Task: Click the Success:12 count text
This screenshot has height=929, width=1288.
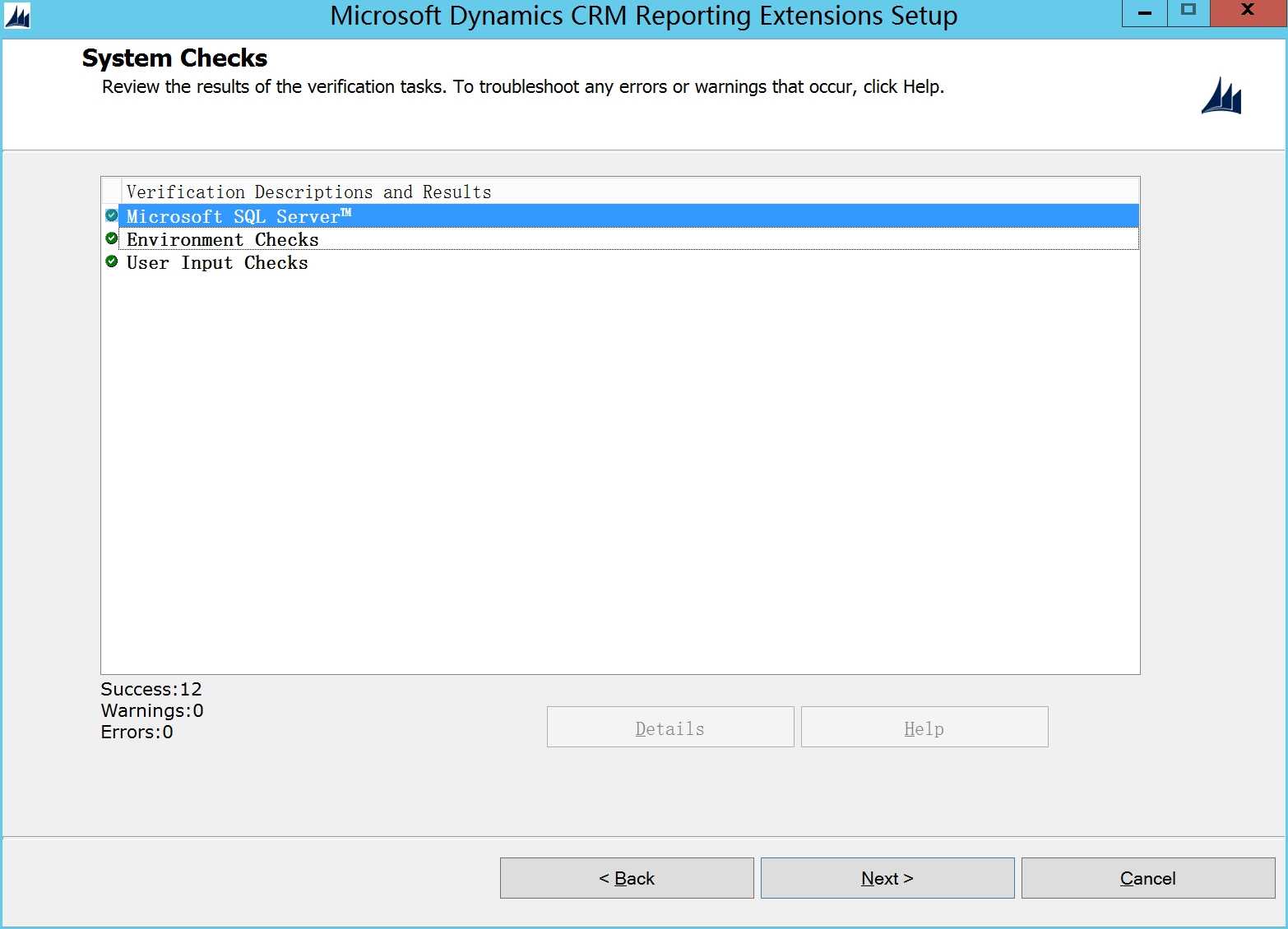Action: [151, 689]
